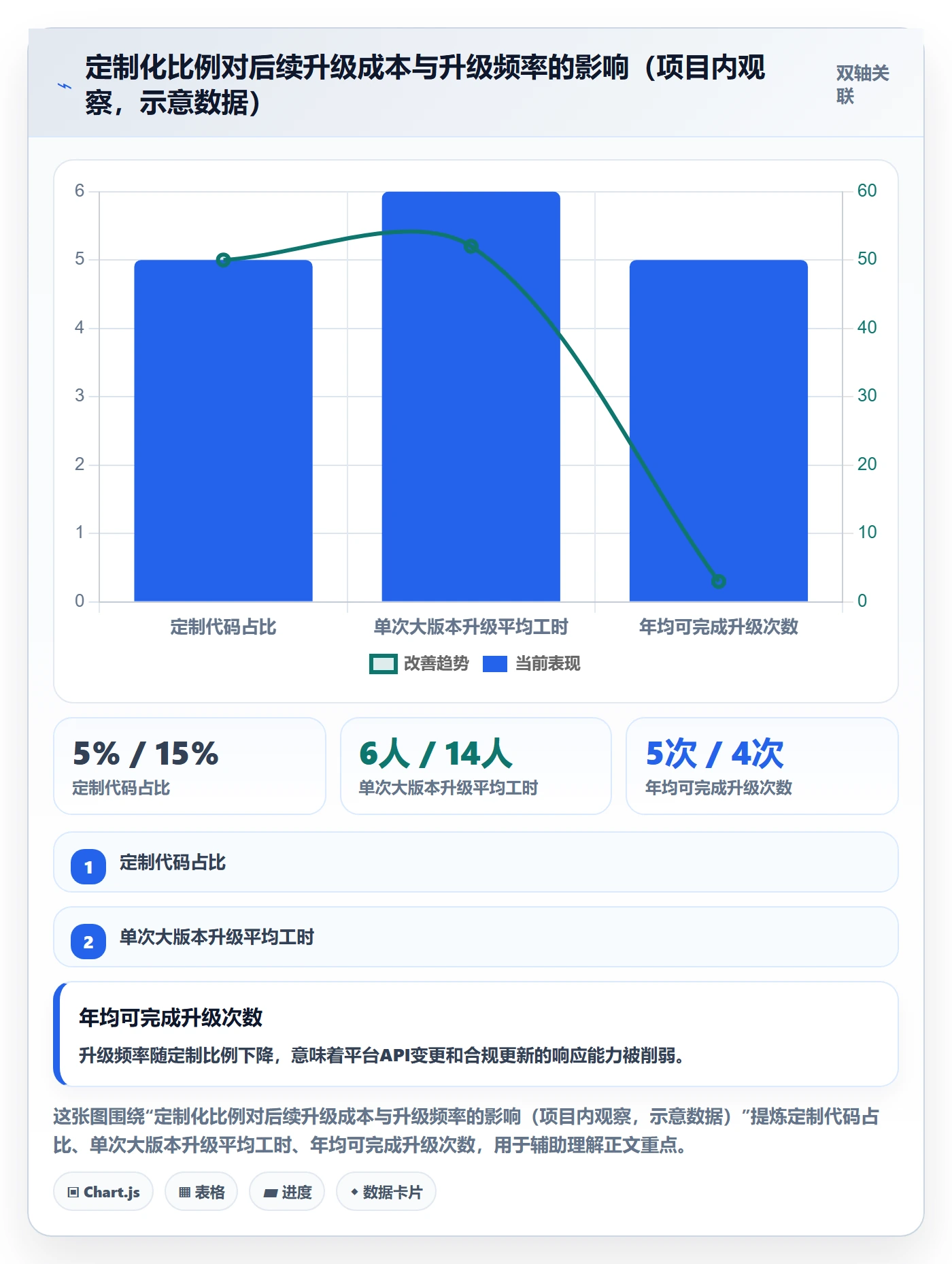Click the lightning bolt icon beside the title
The image size is (952, 1264).
[x=65, y=86]
